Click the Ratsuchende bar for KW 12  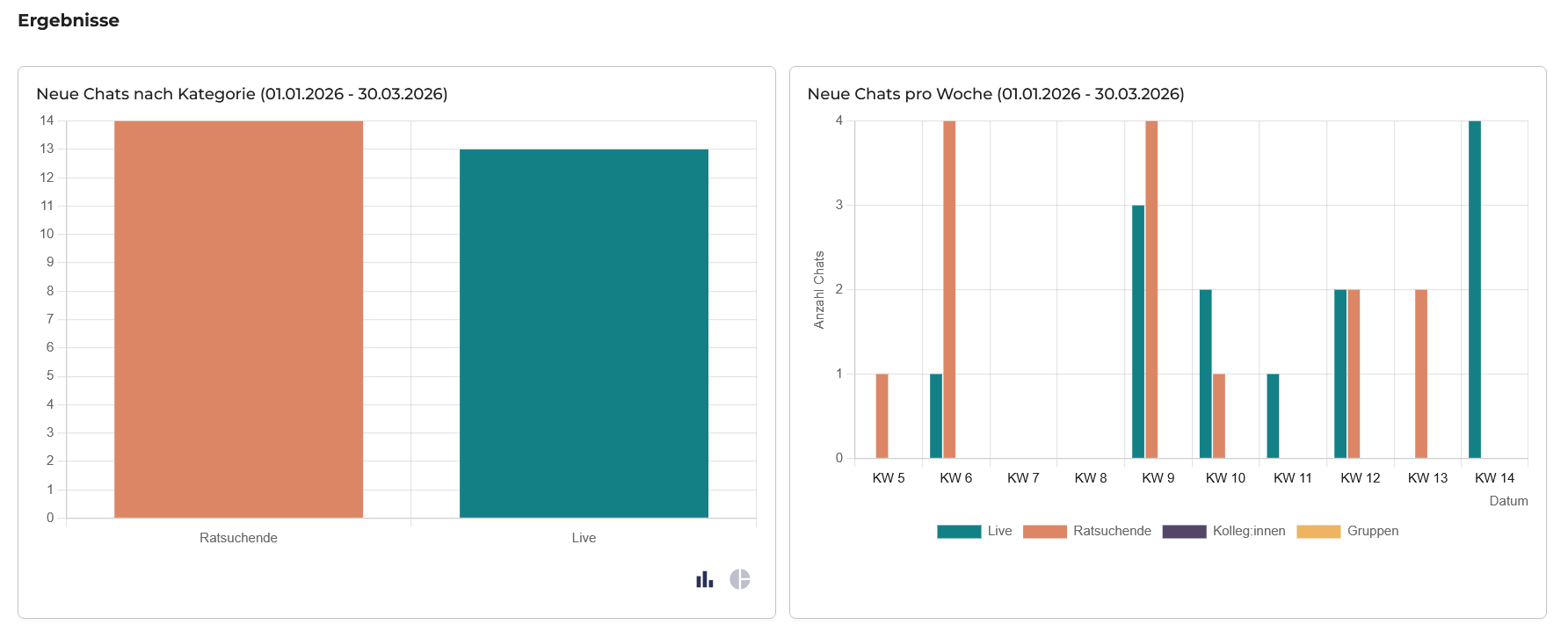[x=1354, y=374]
